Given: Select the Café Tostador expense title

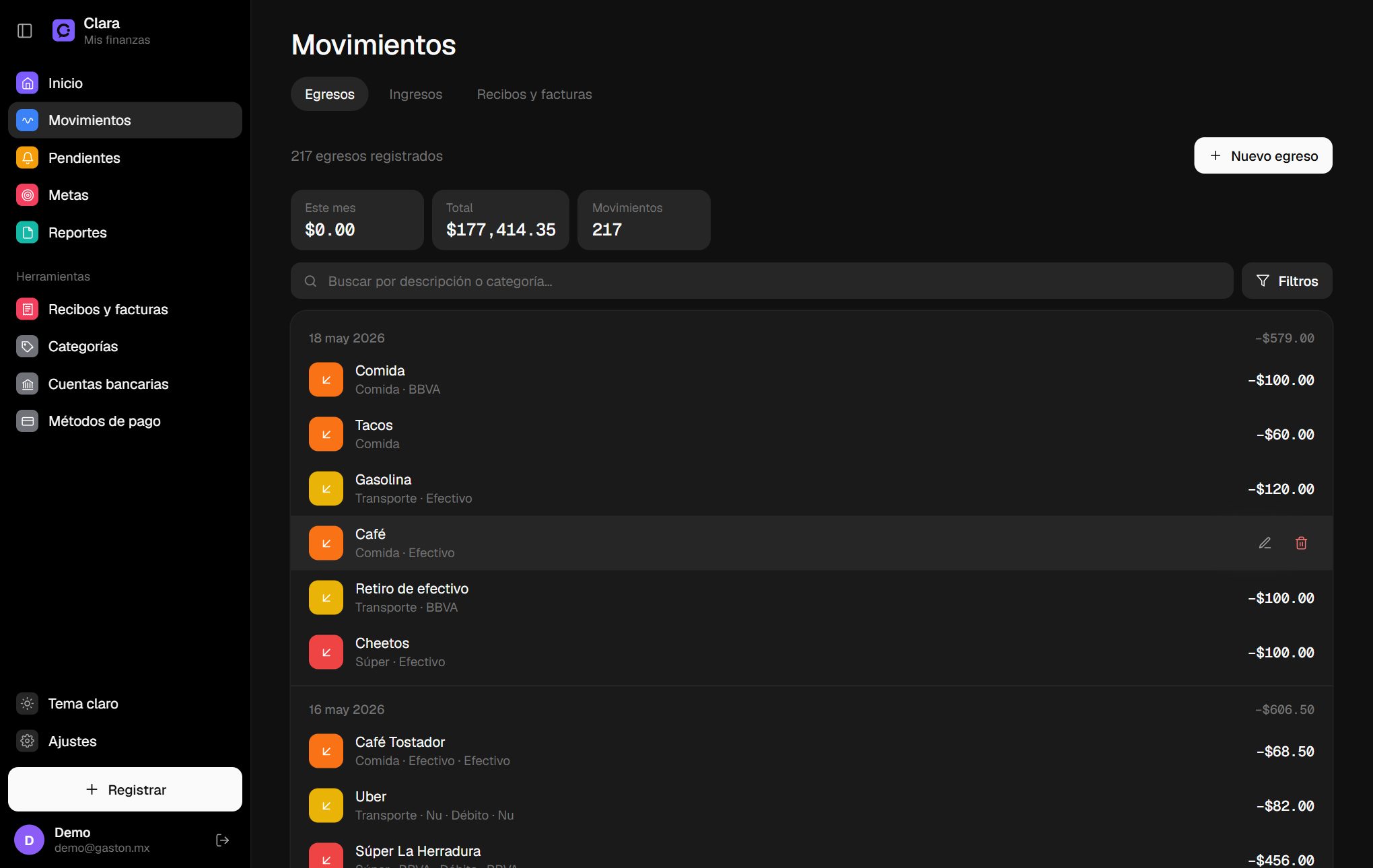Looking at the screenshot, I should (400, 742).
